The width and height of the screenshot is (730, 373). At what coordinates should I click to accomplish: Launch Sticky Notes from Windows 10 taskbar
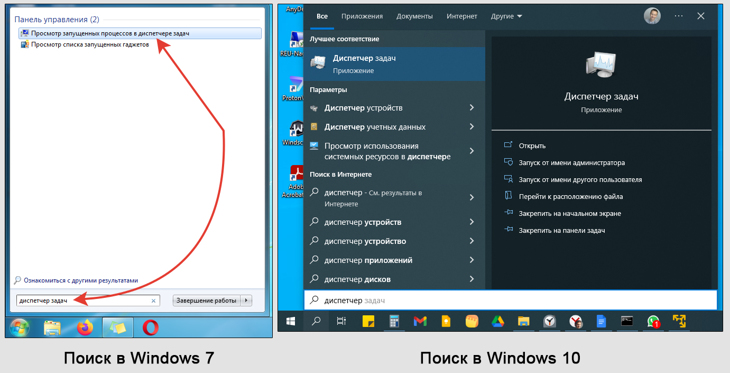point(368,321)
